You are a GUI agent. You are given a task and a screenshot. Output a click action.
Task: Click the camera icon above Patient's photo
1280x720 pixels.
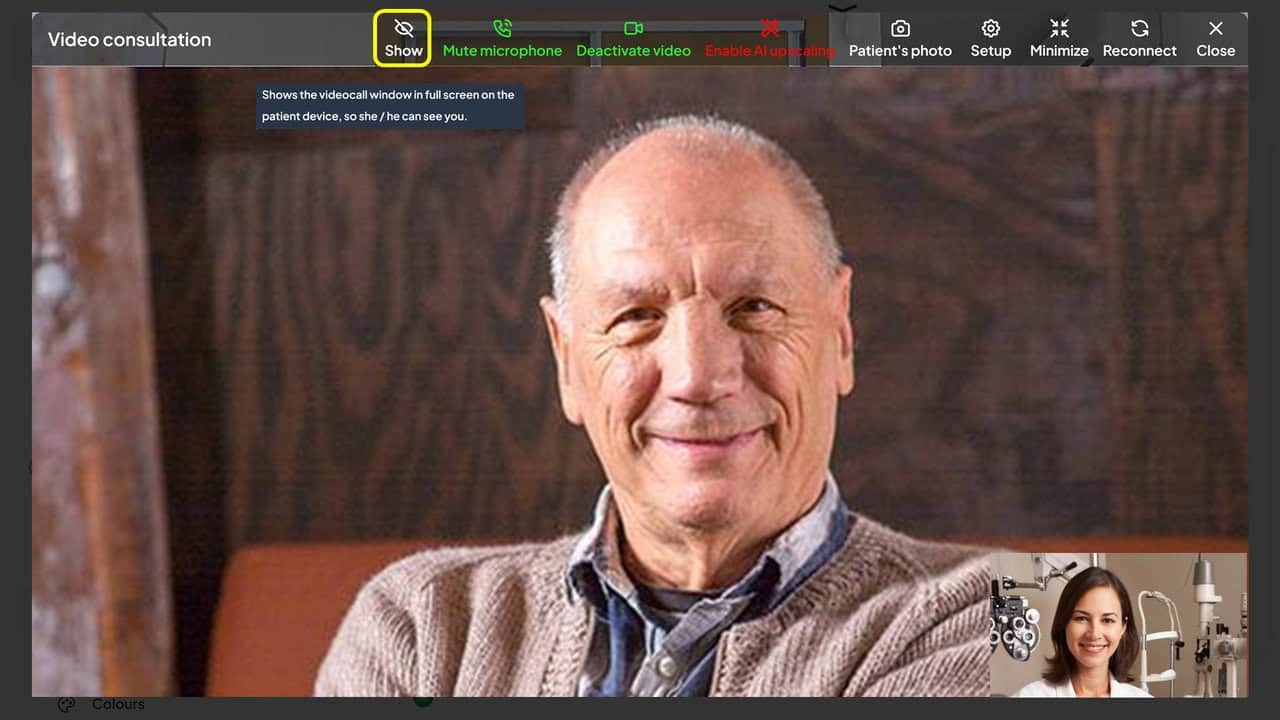[x=900, y=28]
